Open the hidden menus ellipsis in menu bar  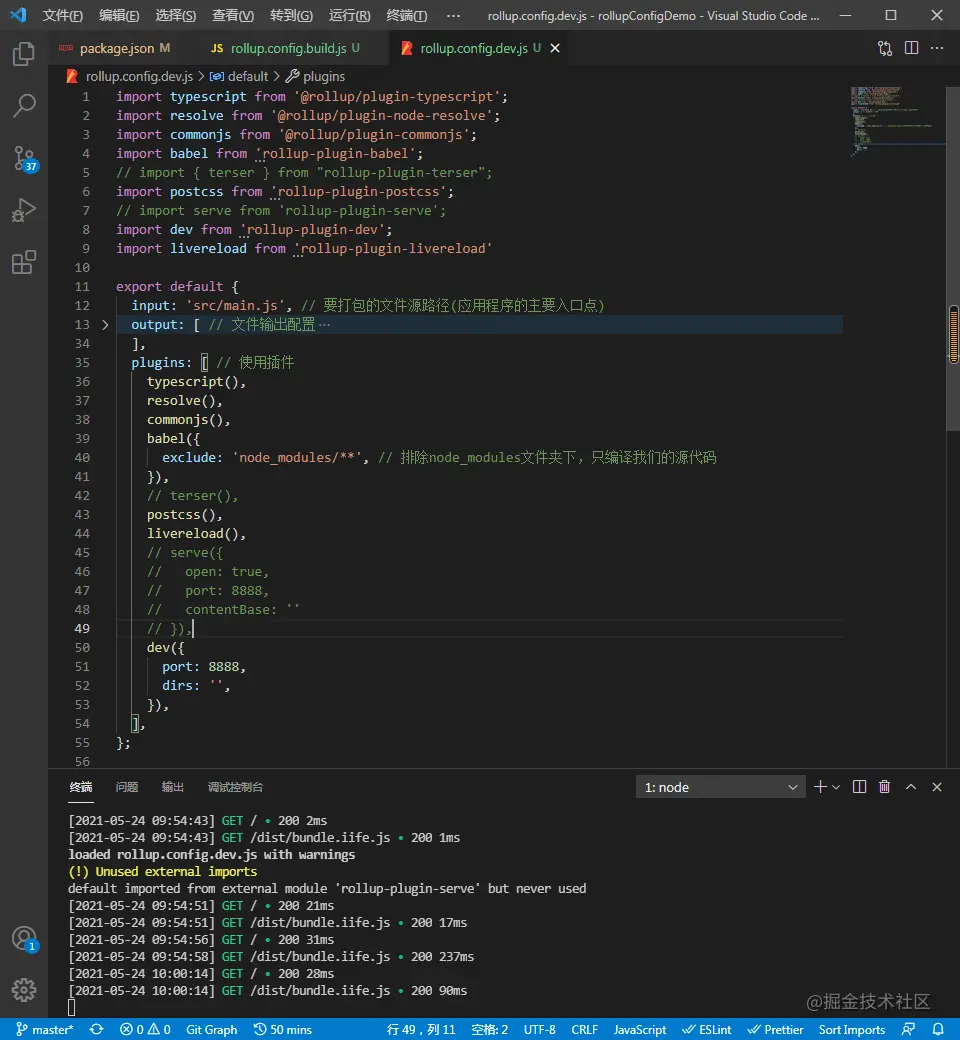[x=453, y=15]
